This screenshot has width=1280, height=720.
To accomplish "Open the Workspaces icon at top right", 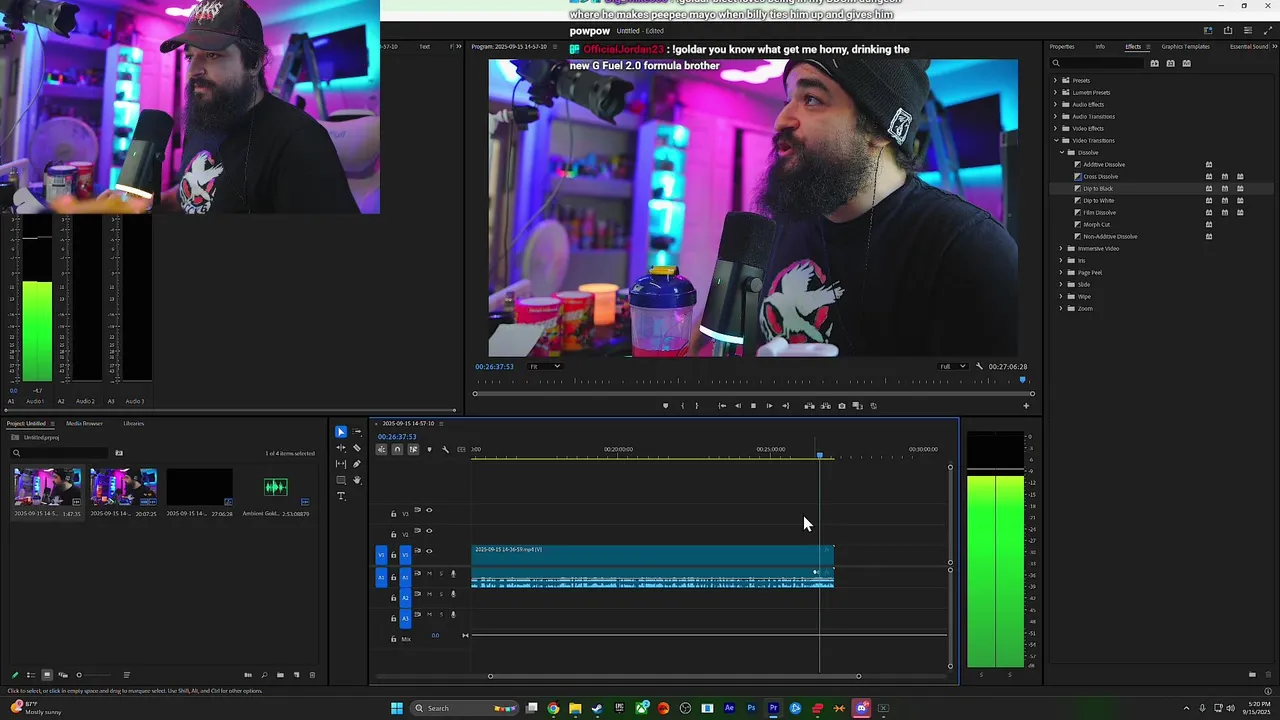I will tap(1208, 30).
